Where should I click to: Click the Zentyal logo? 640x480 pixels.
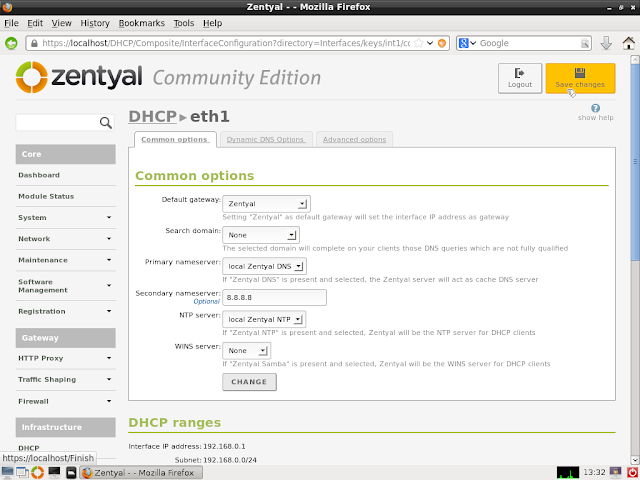(x=79, y=77)
